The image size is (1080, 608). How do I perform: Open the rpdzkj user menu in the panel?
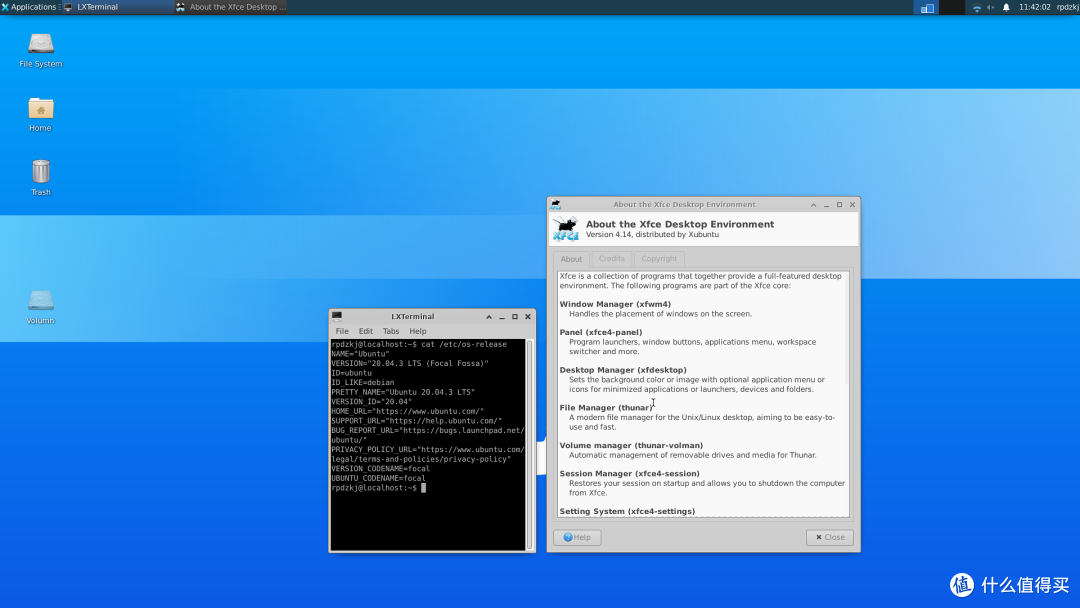point(1068,7)
